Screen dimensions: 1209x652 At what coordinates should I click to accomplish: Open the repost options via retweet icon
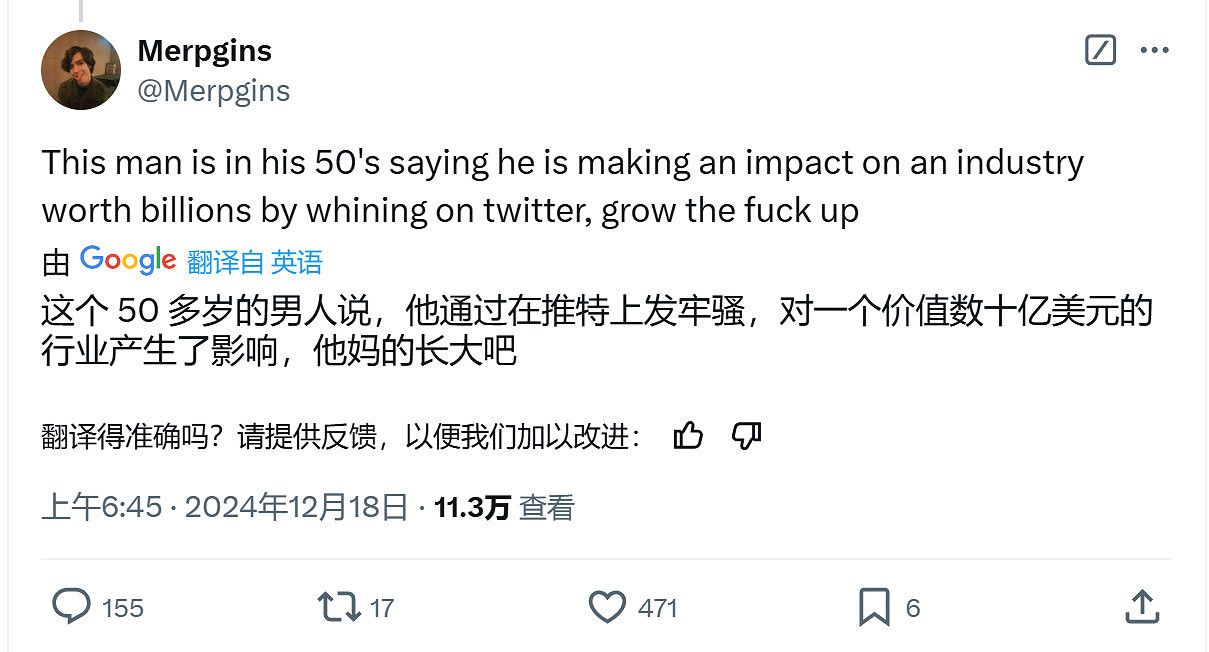coord(338,607)
